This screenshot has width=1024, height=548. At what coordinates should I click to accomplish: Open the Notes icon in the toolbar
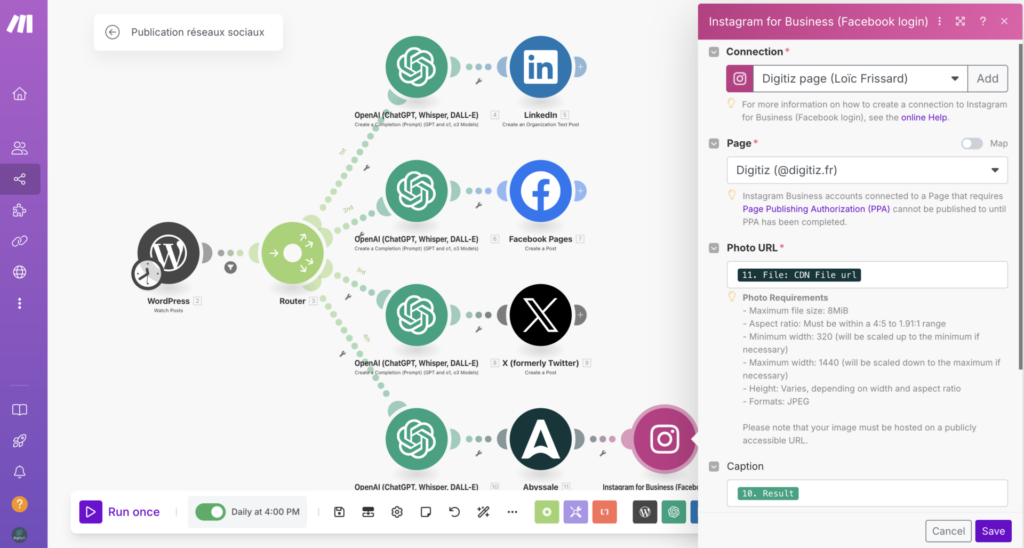point(426,512)
